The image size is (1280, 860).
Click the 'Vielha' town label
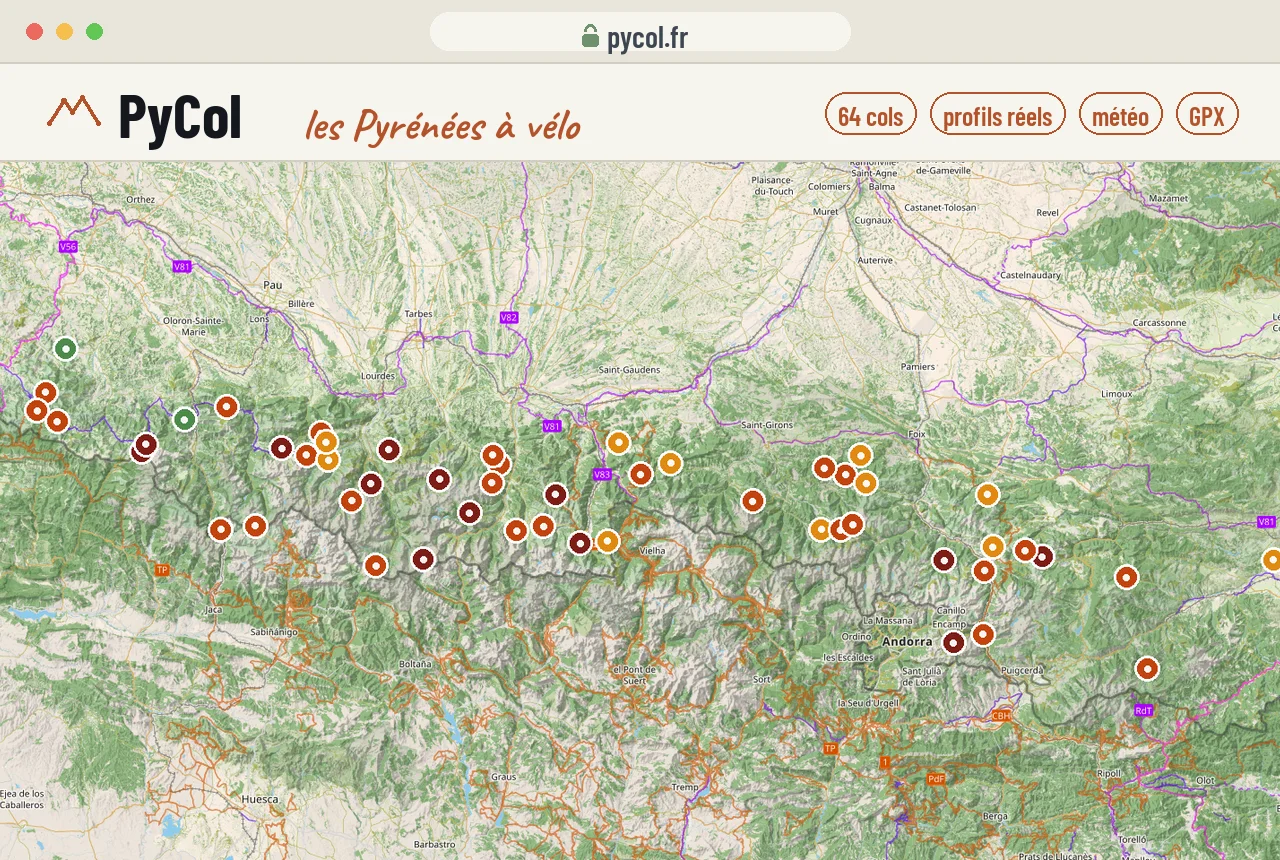click(x=652, y=550)
